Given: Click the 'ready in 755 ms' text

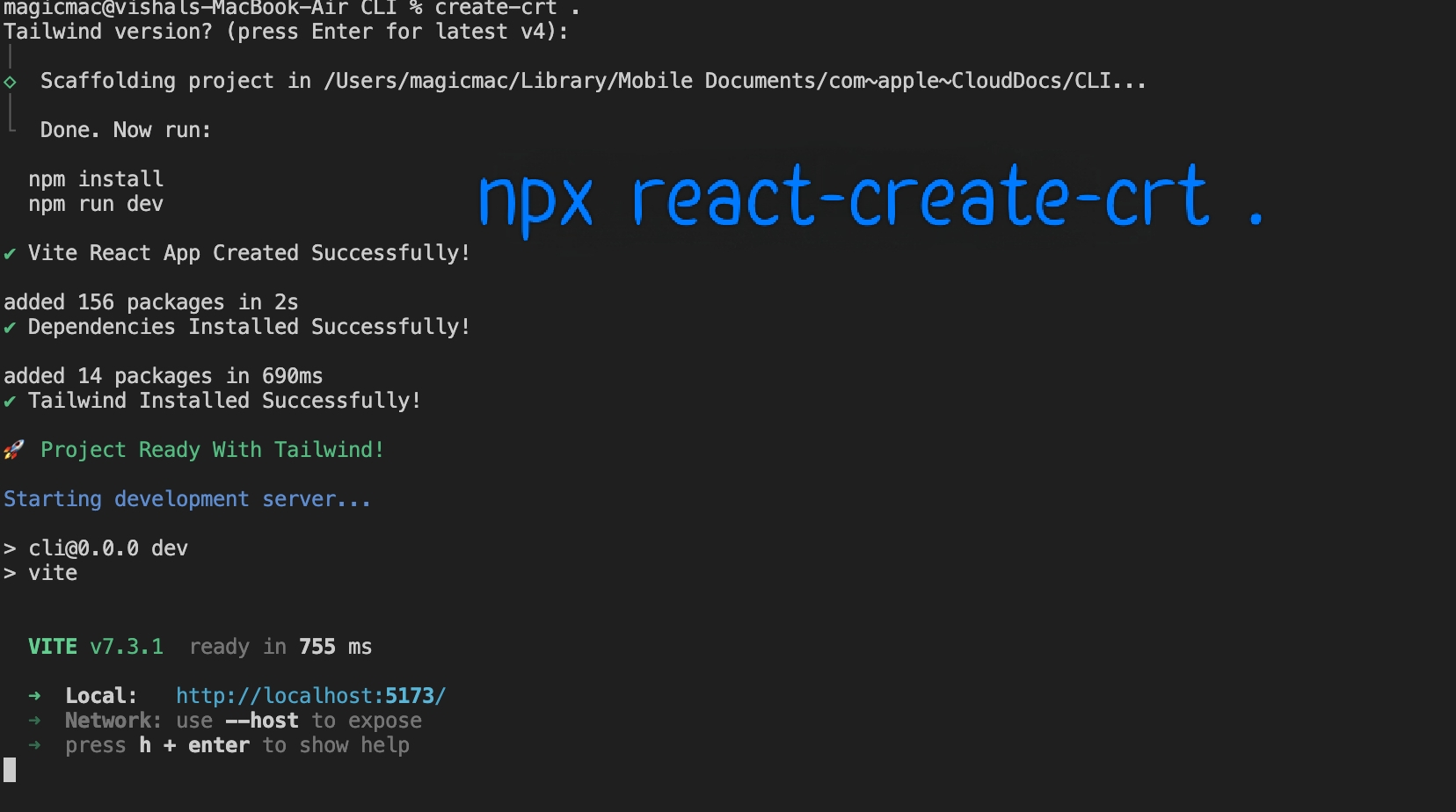Looking at the screenshot, I should coord(280,647).
